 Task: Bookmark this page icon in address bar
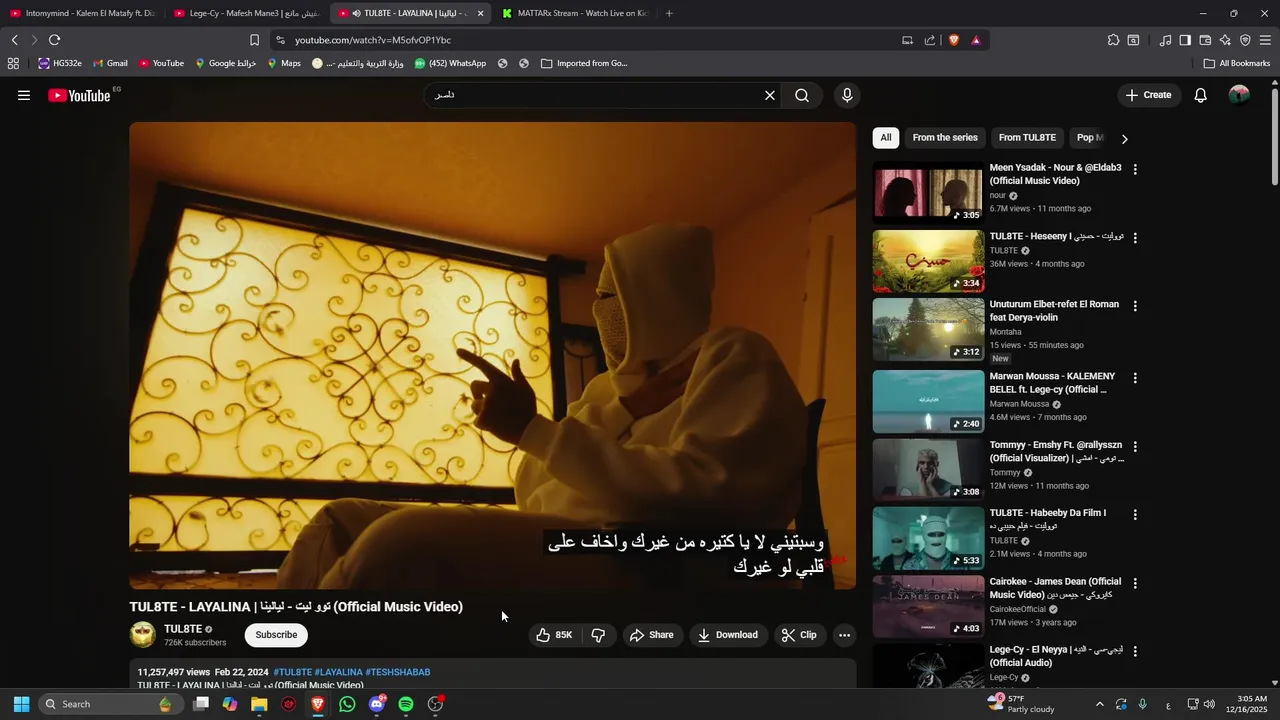click(x=254, y=40)
